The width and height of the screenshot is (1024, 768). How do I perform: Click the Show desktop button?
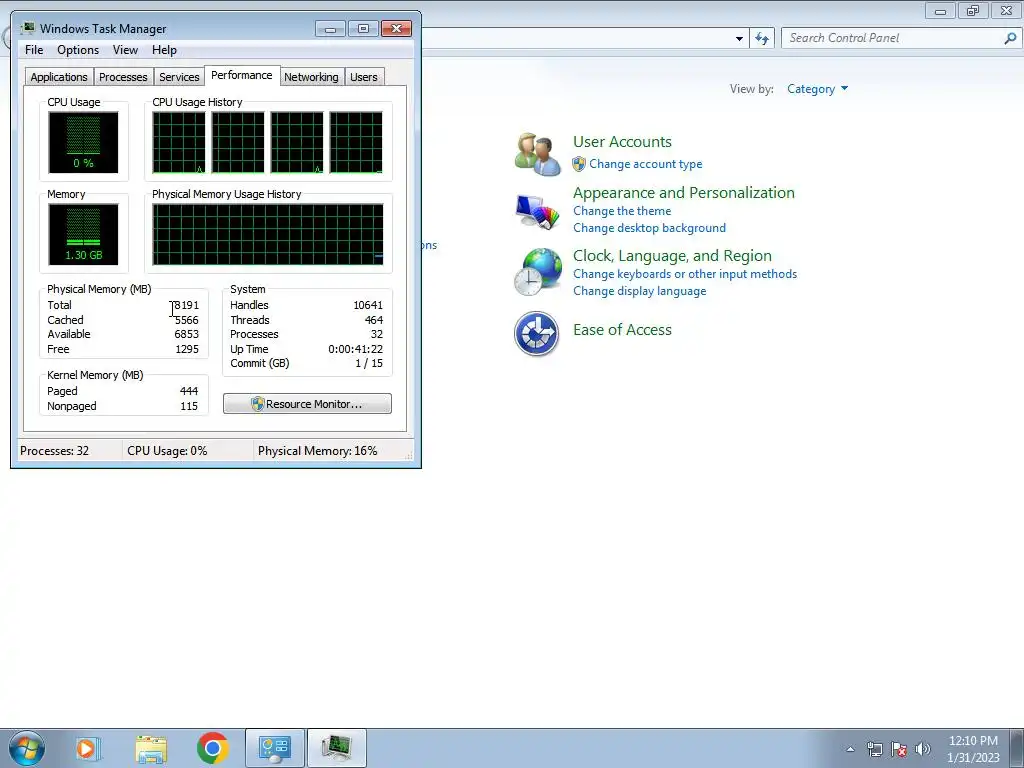click(1016, 748)
